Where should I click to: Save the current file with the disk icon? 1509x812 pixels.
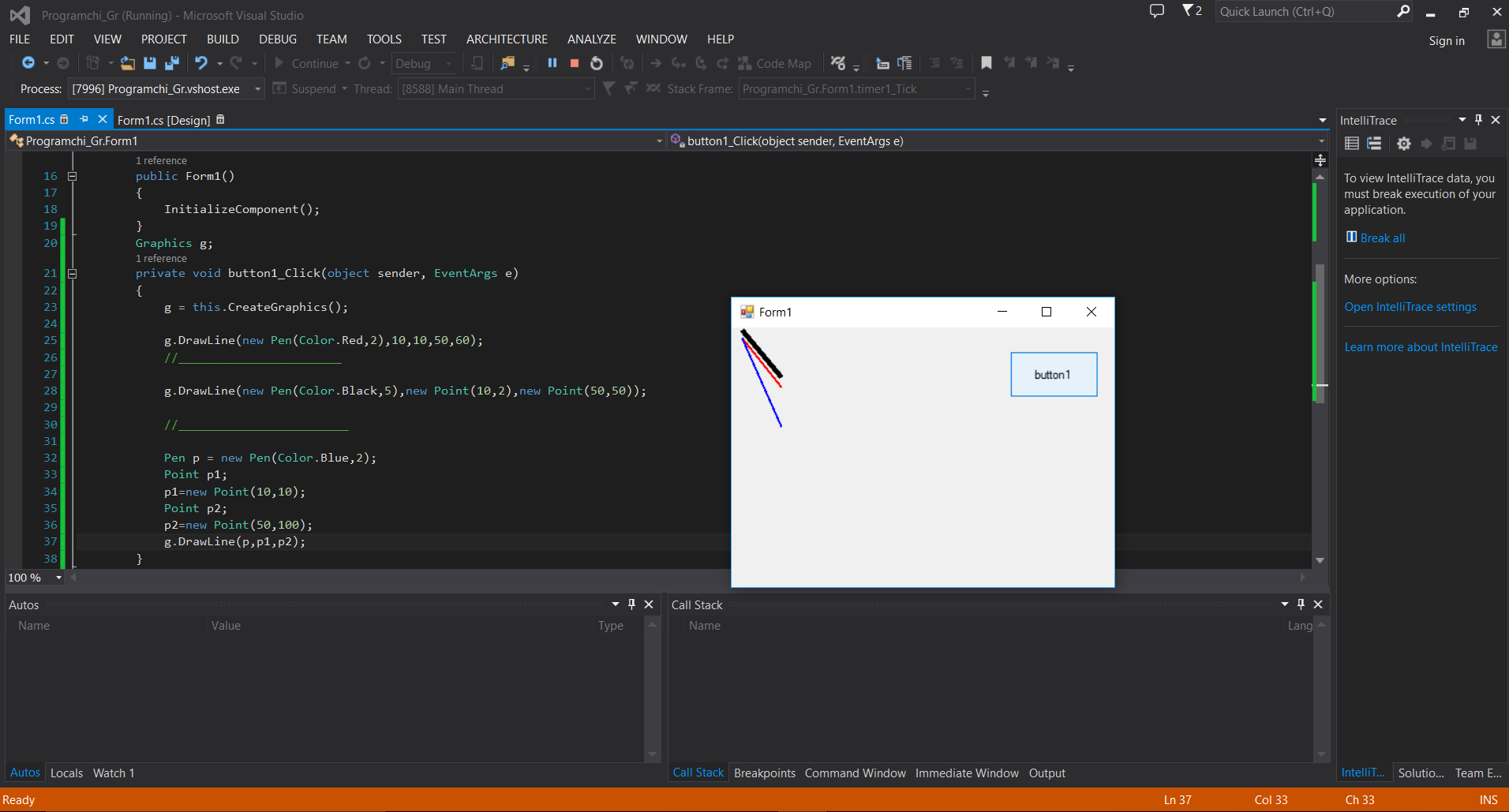tap(150, 63)
